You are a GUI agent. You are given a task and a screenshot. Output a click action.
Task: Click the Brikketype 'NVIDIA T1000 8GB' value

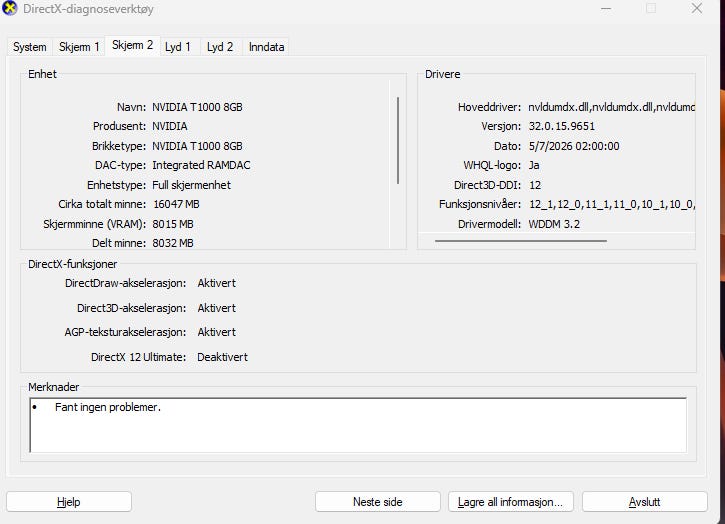click(x=197, y=146)
